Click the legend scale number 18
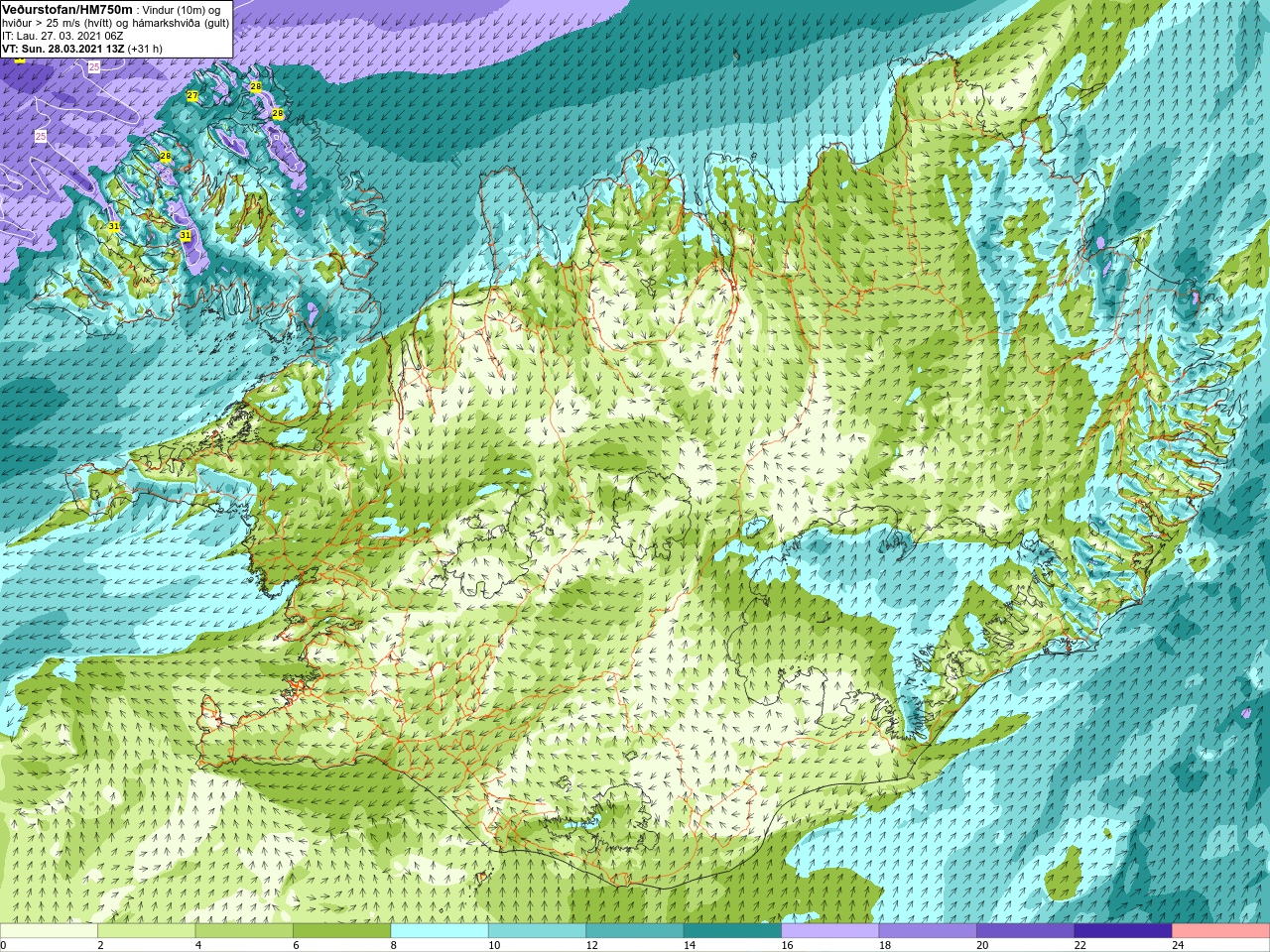This screenshot has height=952, width=1270. pyautogui.click(x=885, y=945)
